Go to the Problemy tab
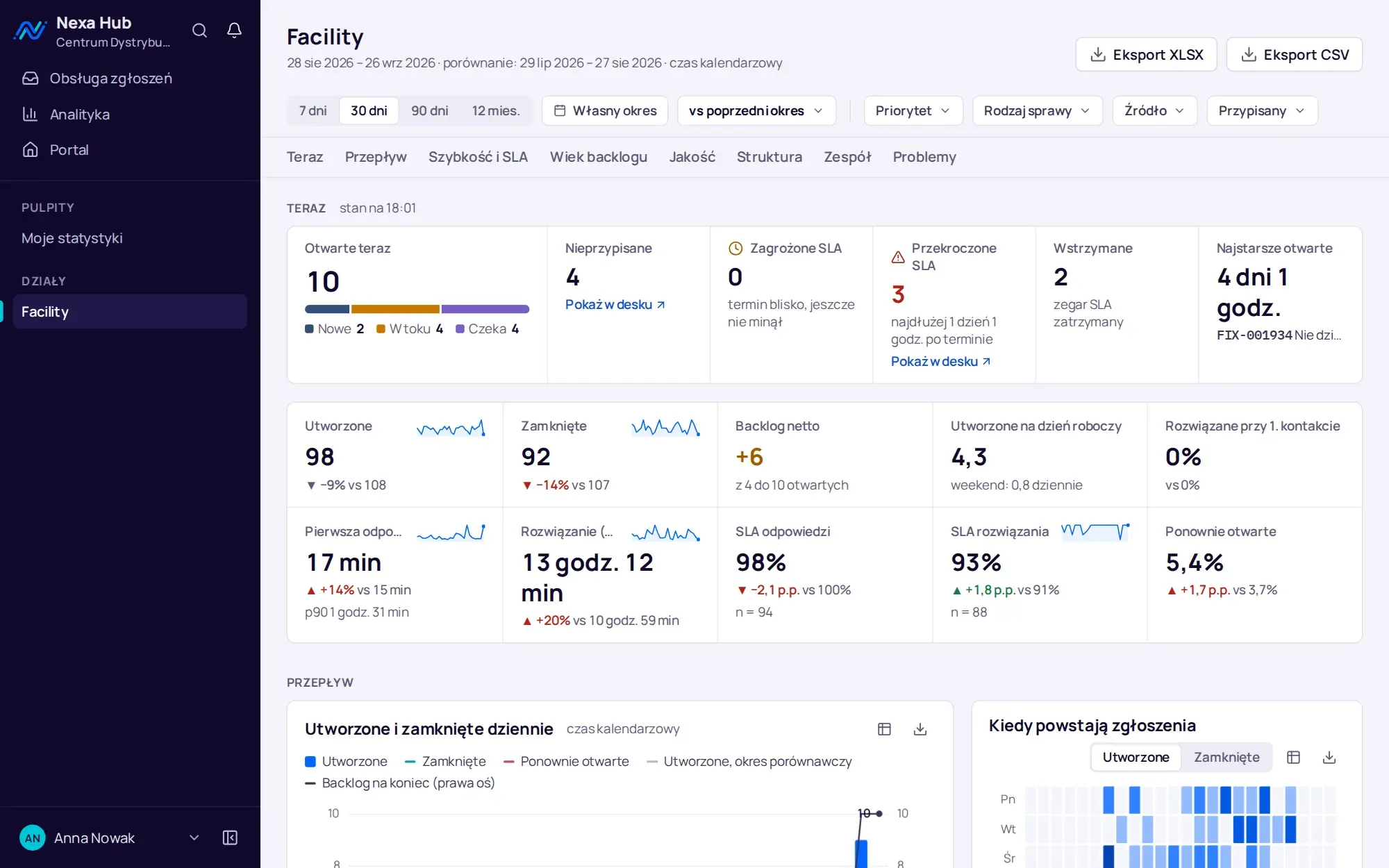 924,157
